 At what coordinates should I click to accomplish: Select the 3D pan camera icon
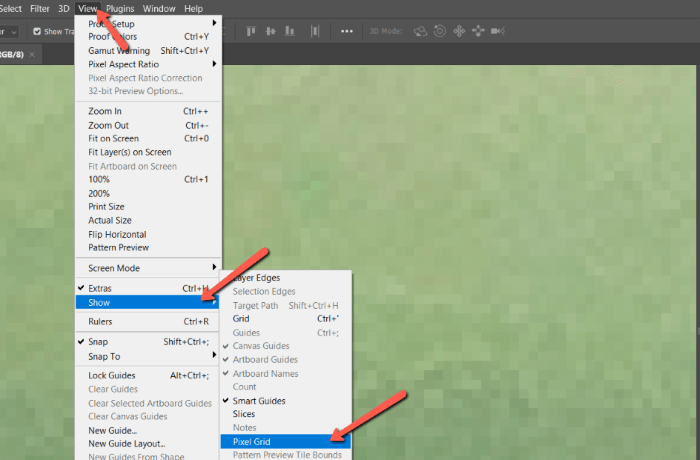pos(458,31)
